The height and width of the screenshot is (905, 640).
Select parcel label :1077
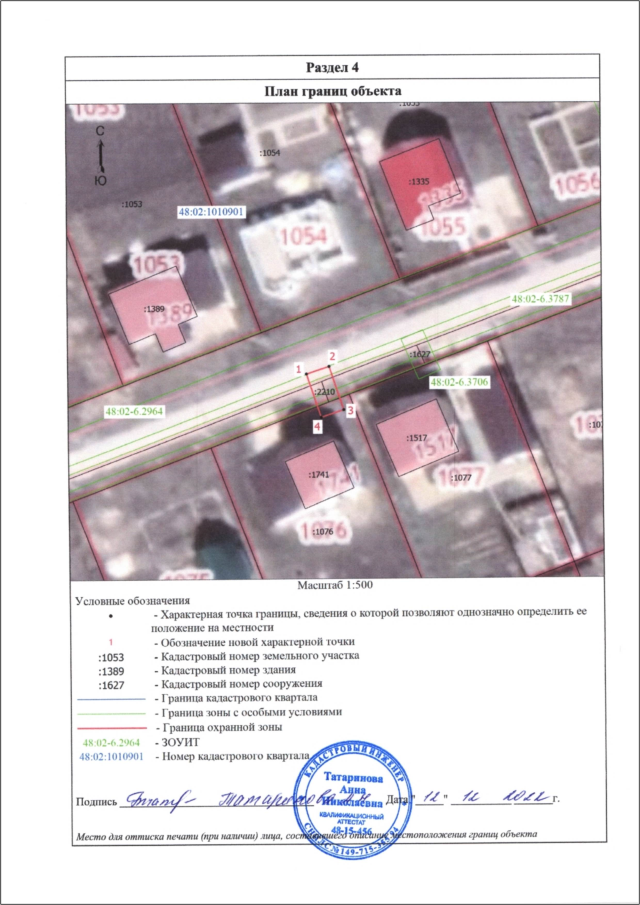pyautogui.click(x=461, y=477)
